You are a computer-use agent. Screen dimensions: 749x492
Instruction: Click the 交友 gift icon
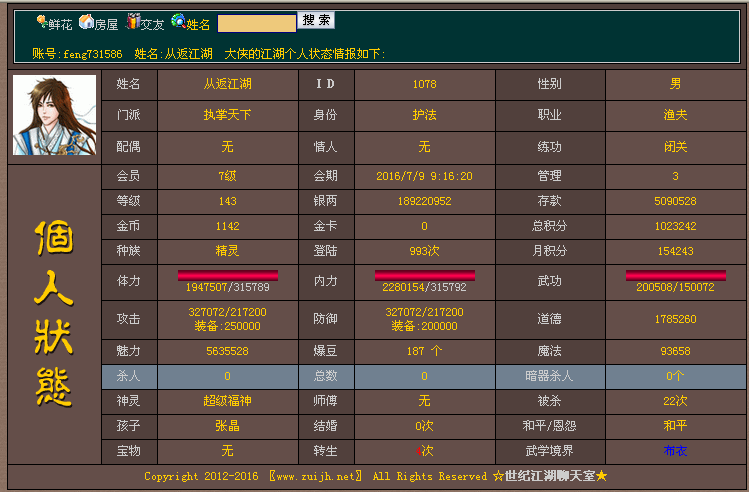point(132,21)
